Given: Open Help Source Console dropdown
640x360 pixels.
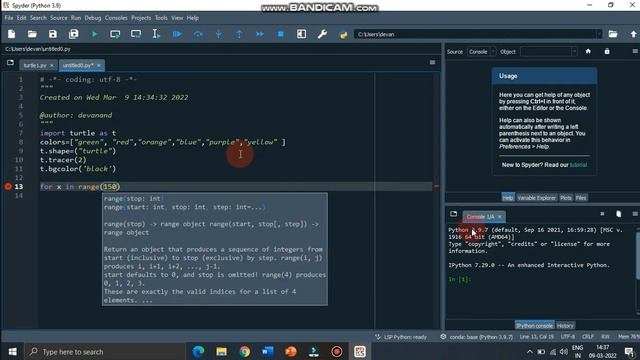Looking at the screenshot, I should (481, 52).
